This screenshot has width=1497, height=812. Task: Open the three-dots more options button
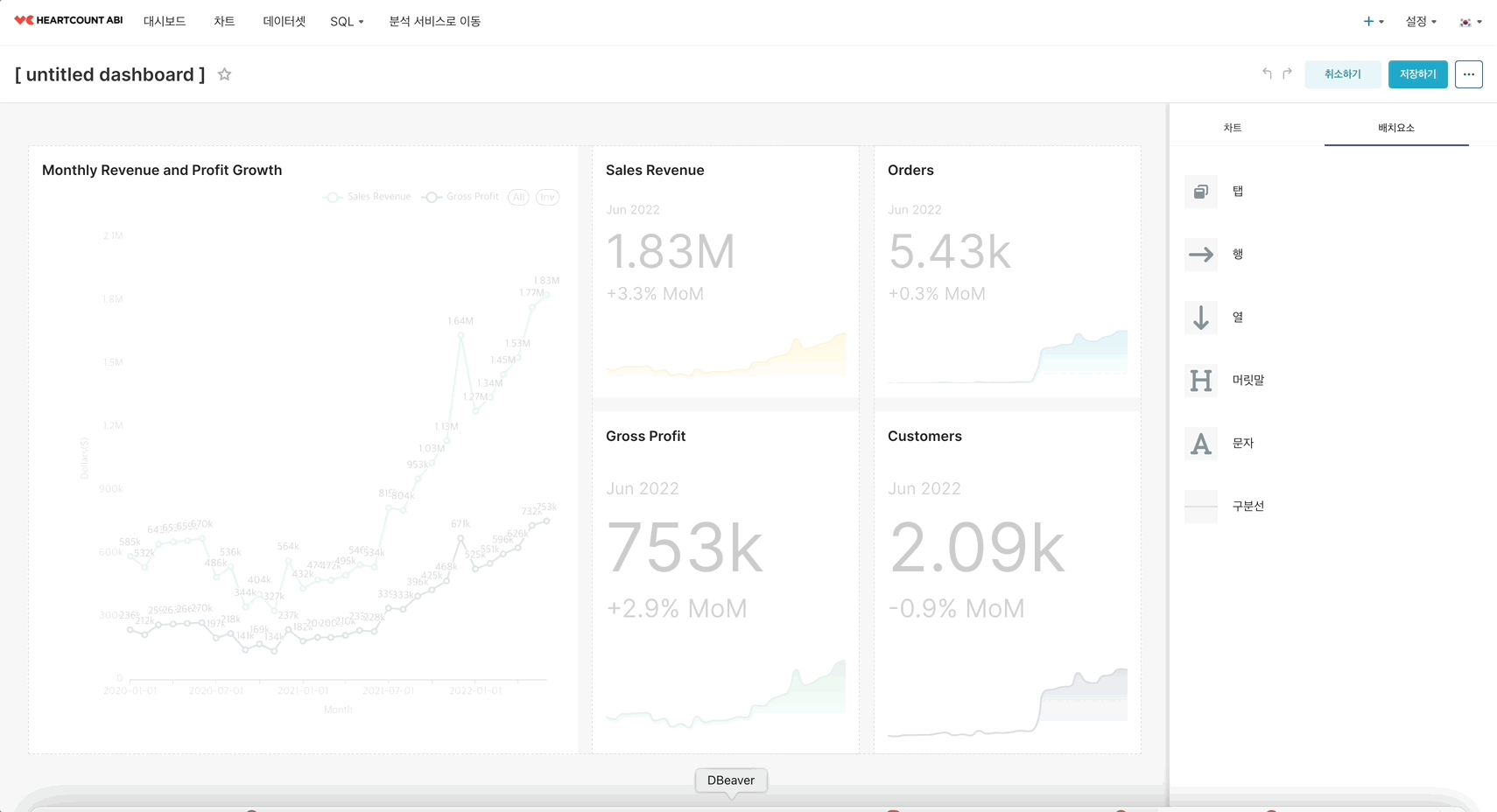pos(1468,74)
